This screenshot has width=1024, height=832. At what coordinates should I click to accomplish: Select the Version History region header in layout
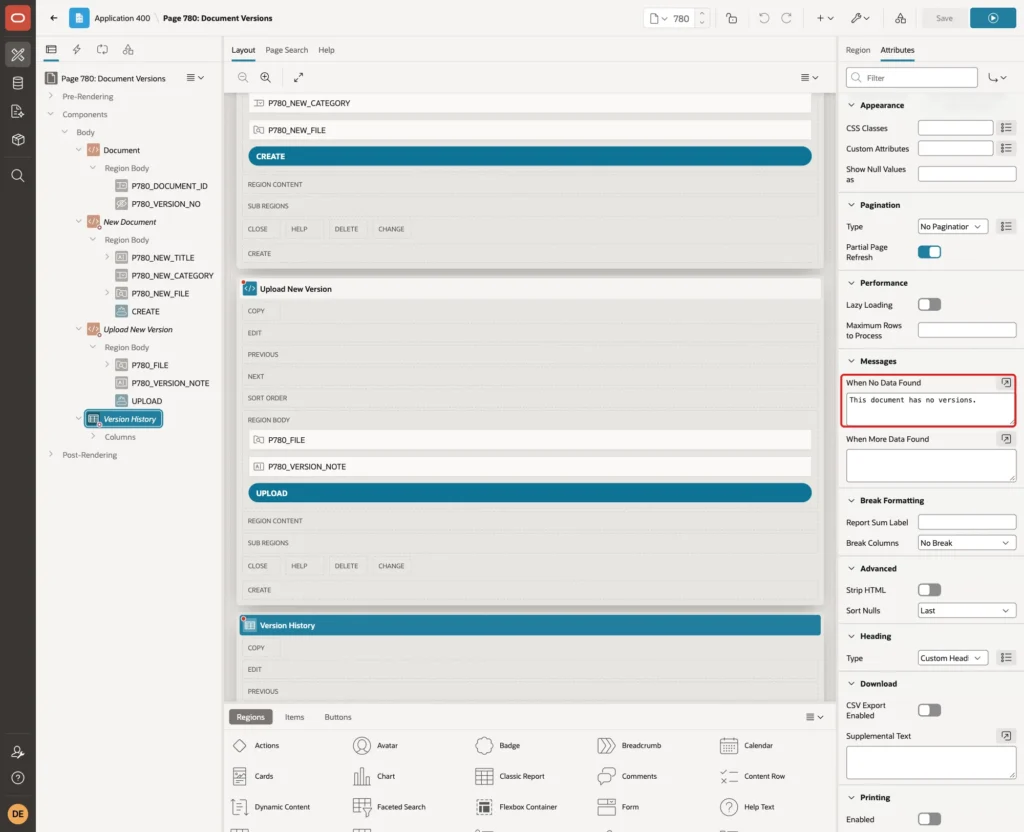[x=530, y=625]
